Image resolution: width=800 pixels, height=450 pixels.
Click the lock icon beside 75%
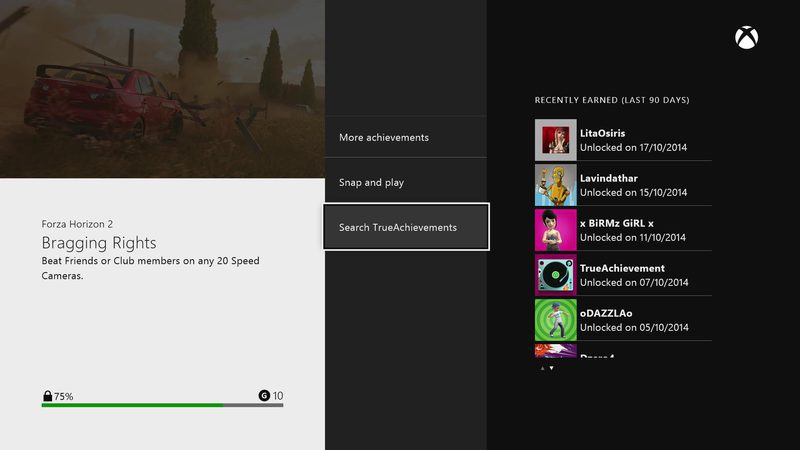click(47, 396)
